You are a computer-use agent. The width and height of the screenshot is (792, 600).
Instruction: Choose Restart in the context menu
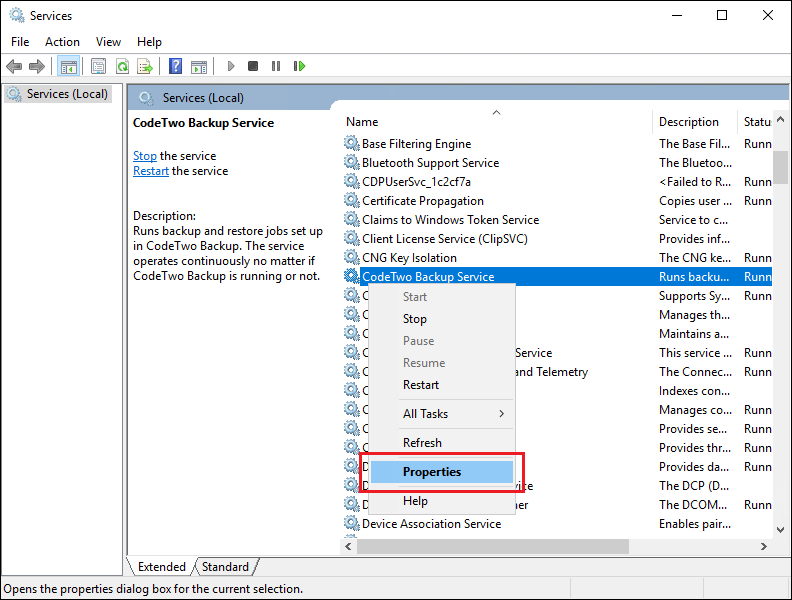(442, 385)
